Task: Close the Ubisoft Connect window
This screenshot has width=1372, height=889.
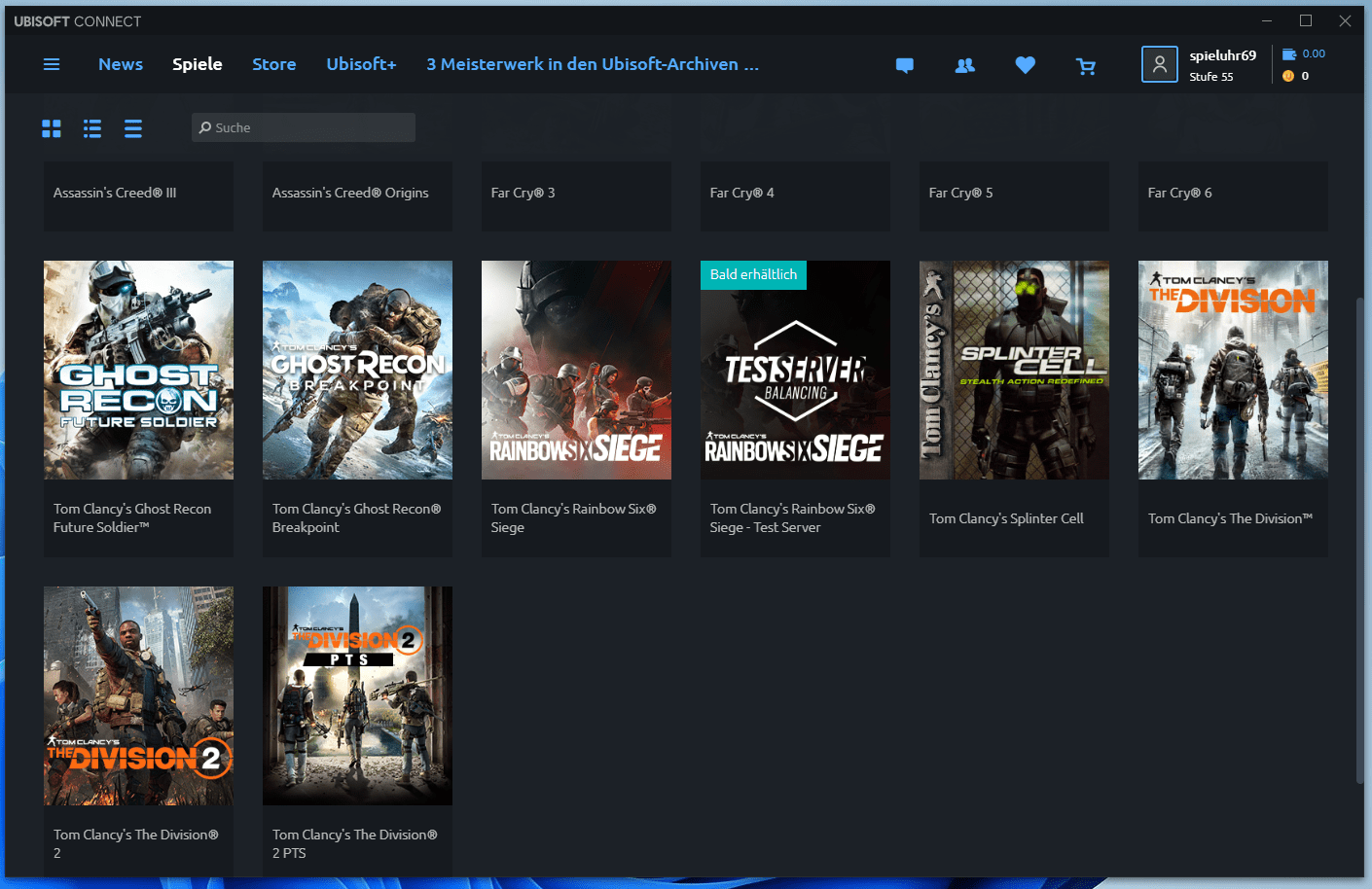Action: tap(1345, 20)
